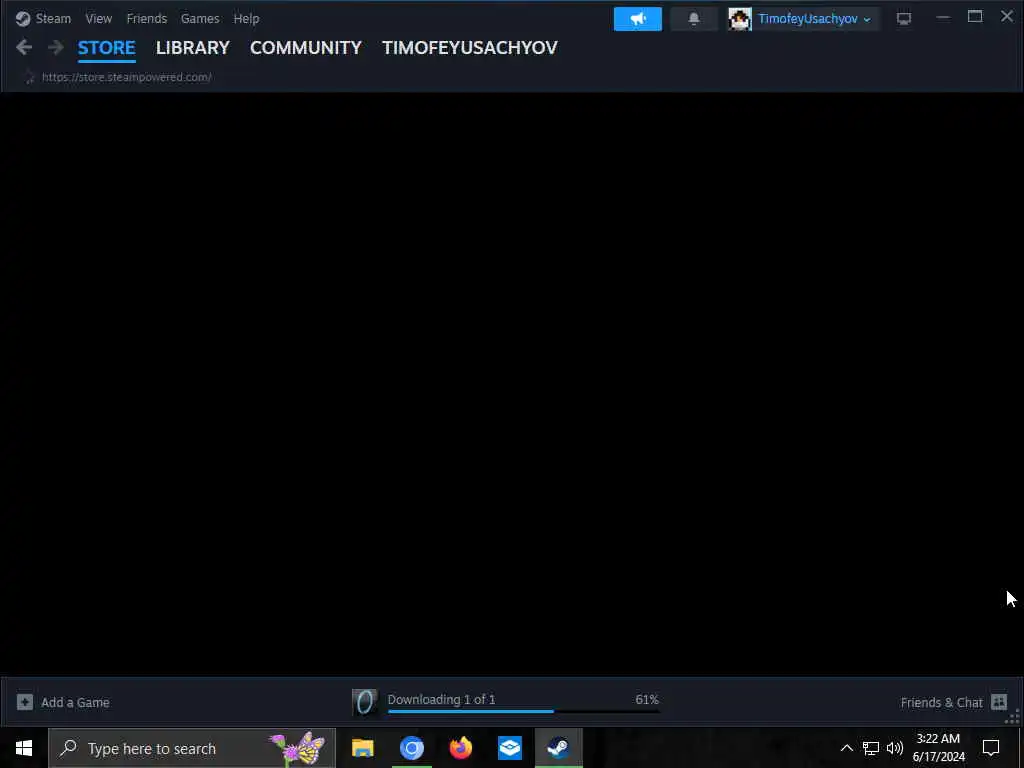Switch to Big Picture mode icon
The height and width of the screenshot is (768, 1024).
tap(904, 19)
